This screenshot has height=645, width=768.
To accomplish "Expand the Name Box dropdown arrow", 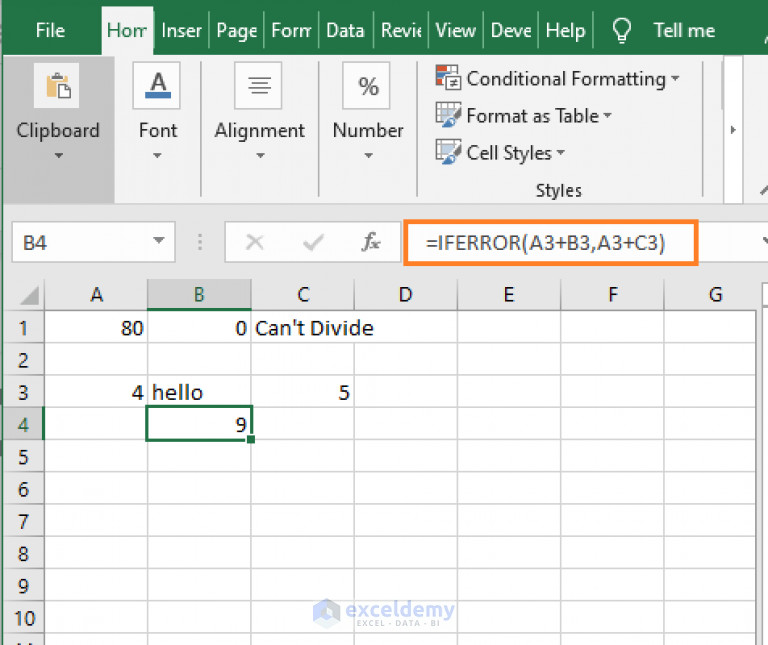I will coord(158,242).
